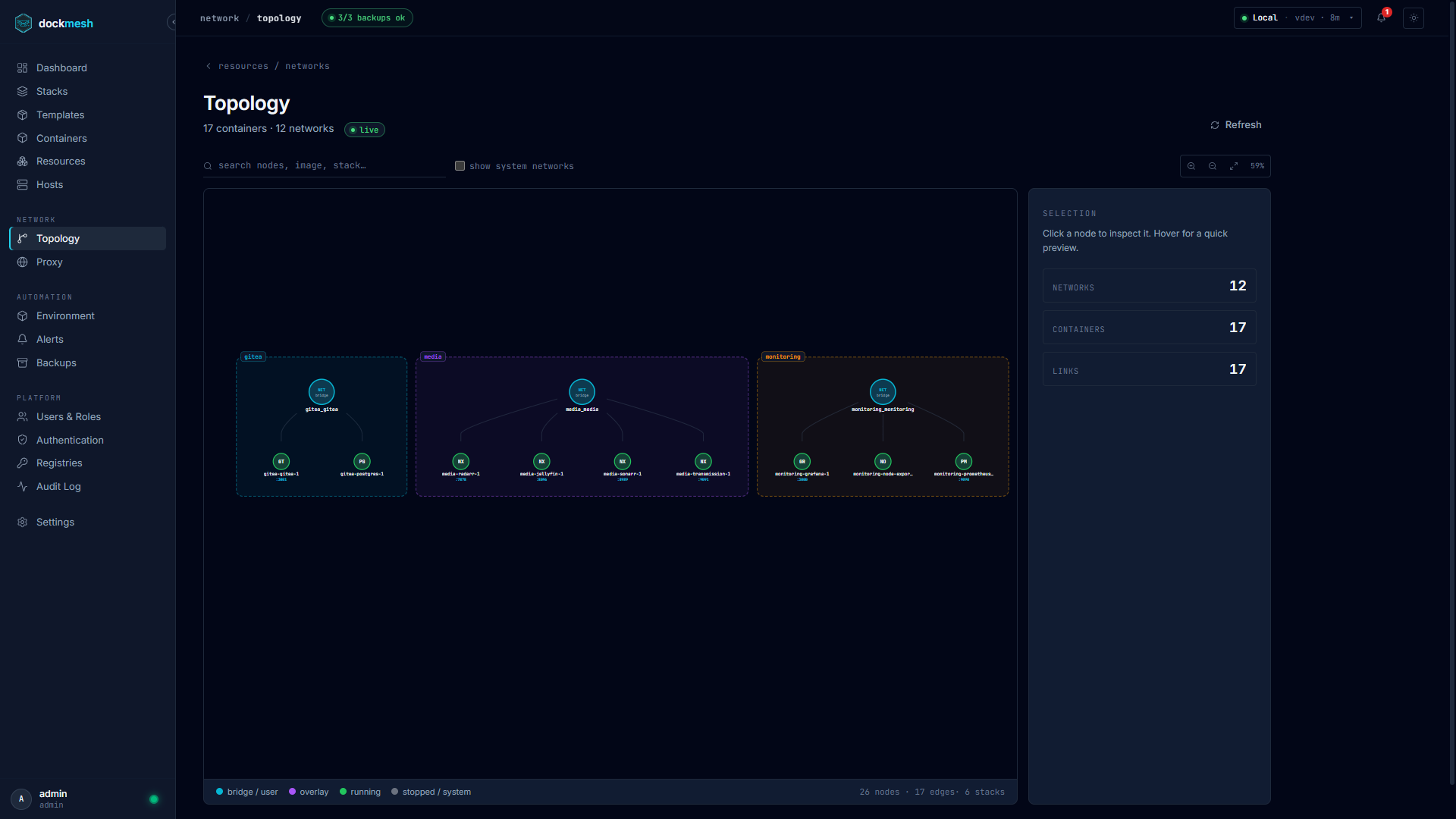Image resolution: width=1456 pixels, height=819 pixels.
Task: Click the stopped / system legend entry
Action: click(431, 792)
